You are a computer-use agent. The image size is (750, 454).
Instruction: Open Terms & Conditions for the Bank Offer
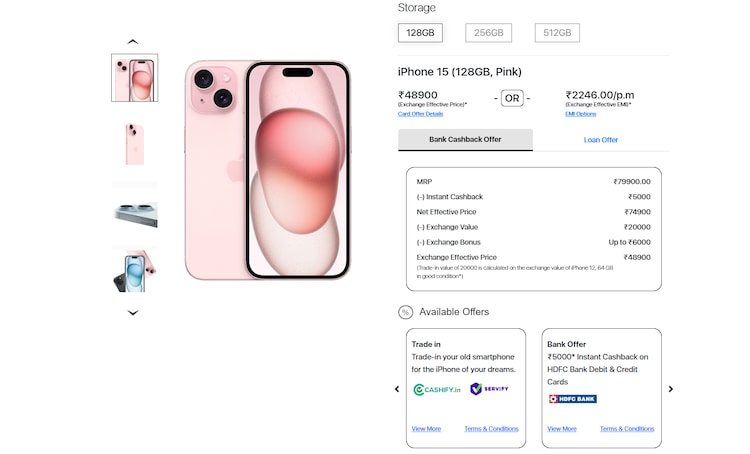coord(627,429)
